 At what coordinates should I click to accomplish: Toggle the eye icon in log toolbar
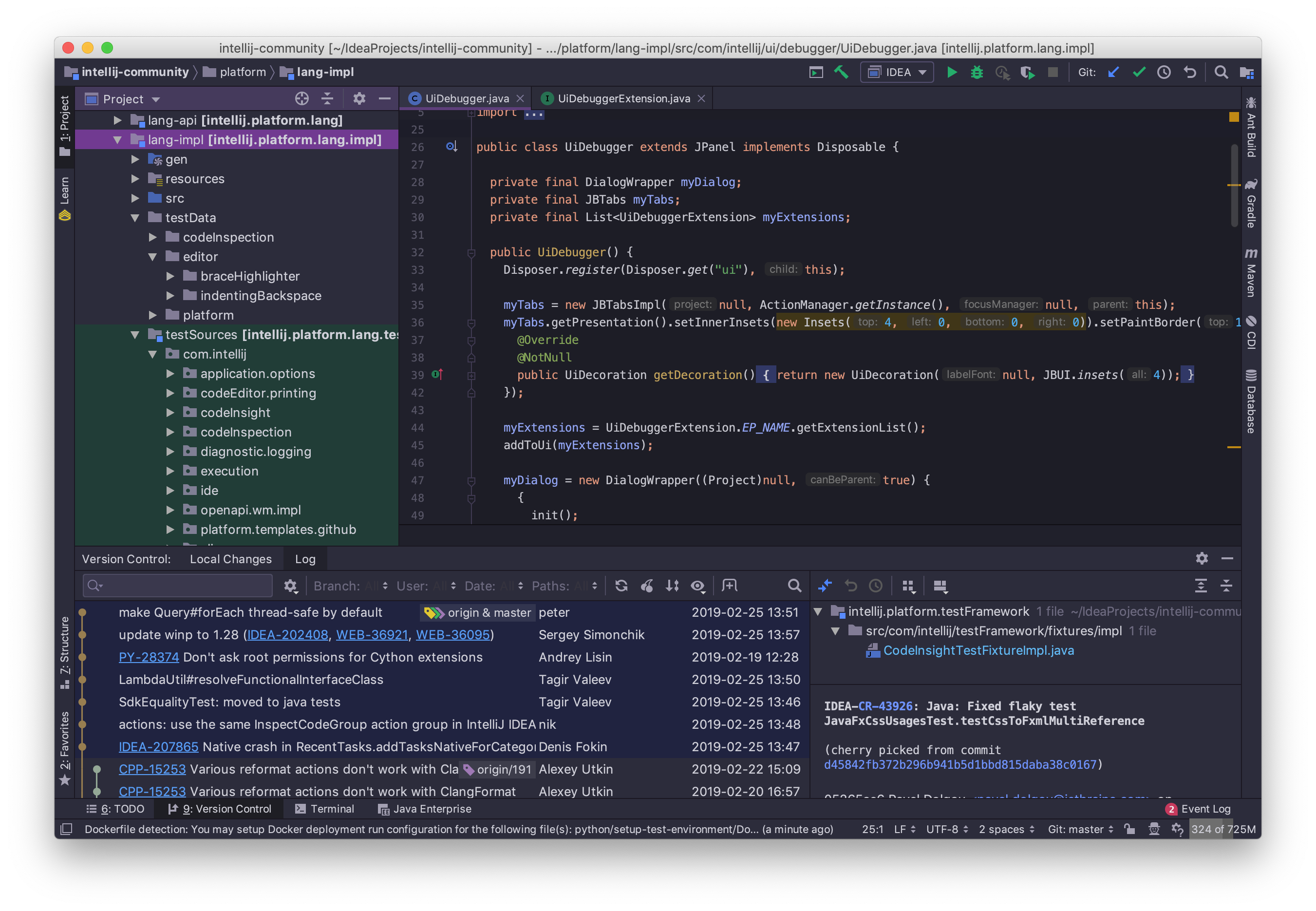pos(697,586)
